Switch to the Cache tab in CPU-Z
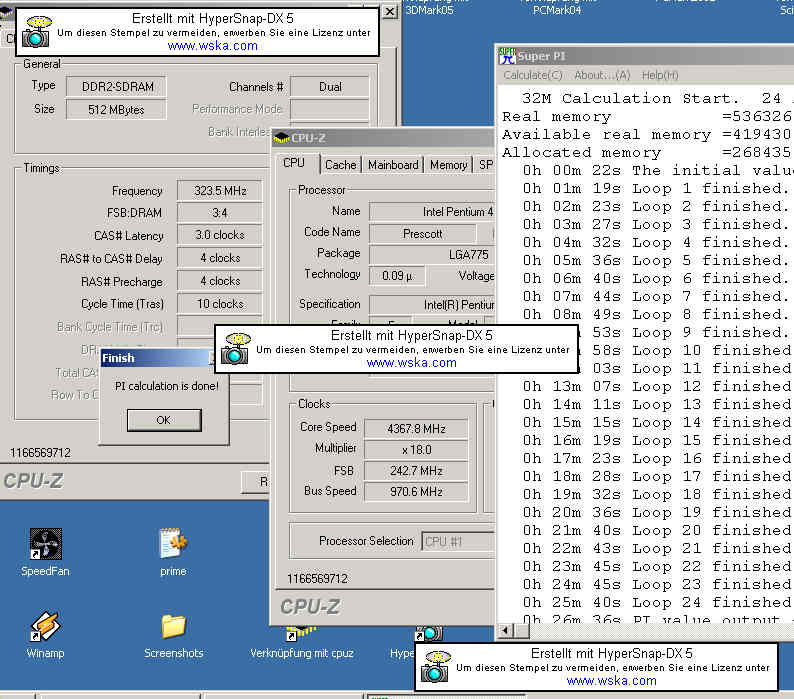794x699 pixels. click(x=341, y=165)
